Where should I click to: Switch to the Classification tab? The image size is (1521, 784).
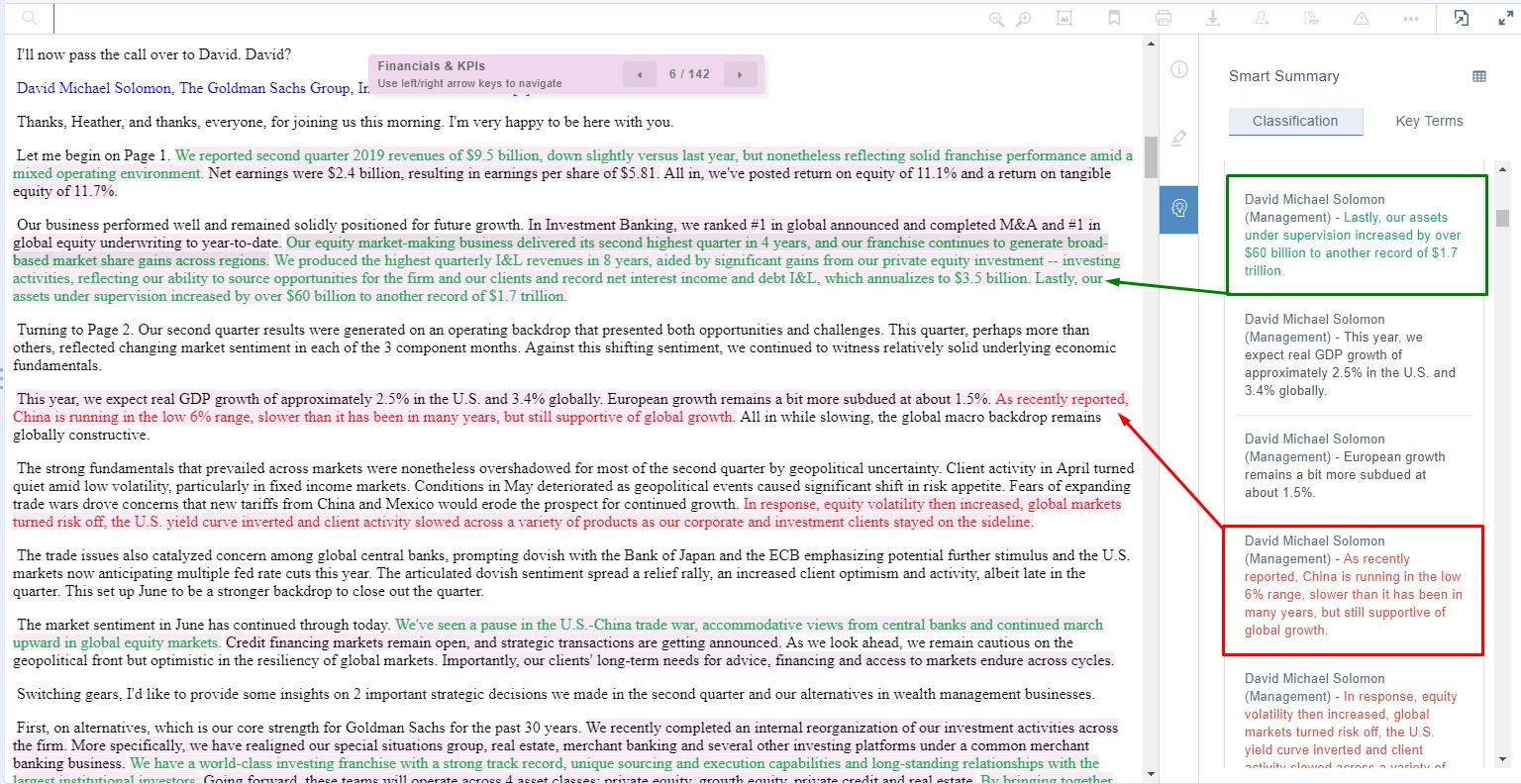pos(1295,121)
